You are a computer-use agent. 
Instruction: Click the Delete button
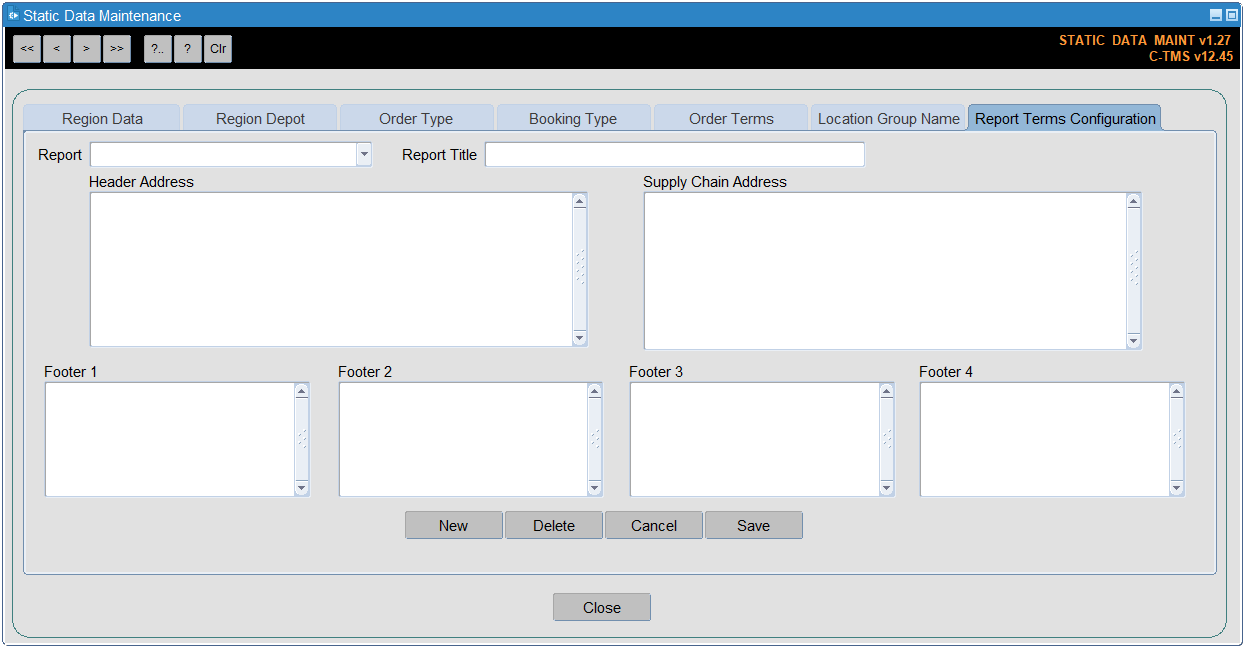tap(554, 525)
